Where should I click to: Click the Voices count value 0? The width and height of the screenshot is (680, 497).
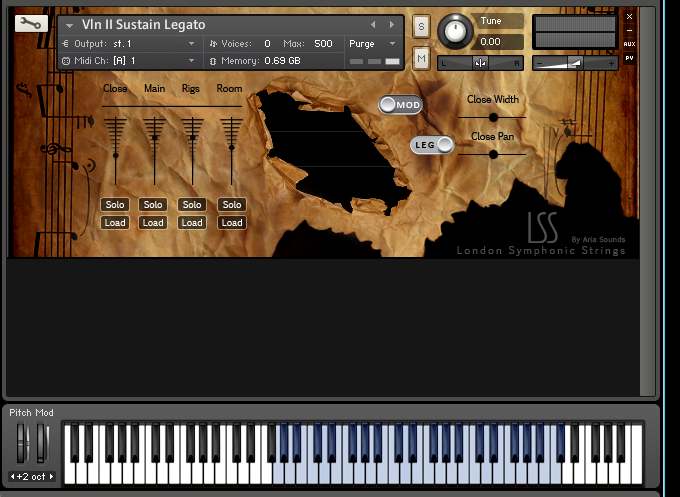pos(267,44)
